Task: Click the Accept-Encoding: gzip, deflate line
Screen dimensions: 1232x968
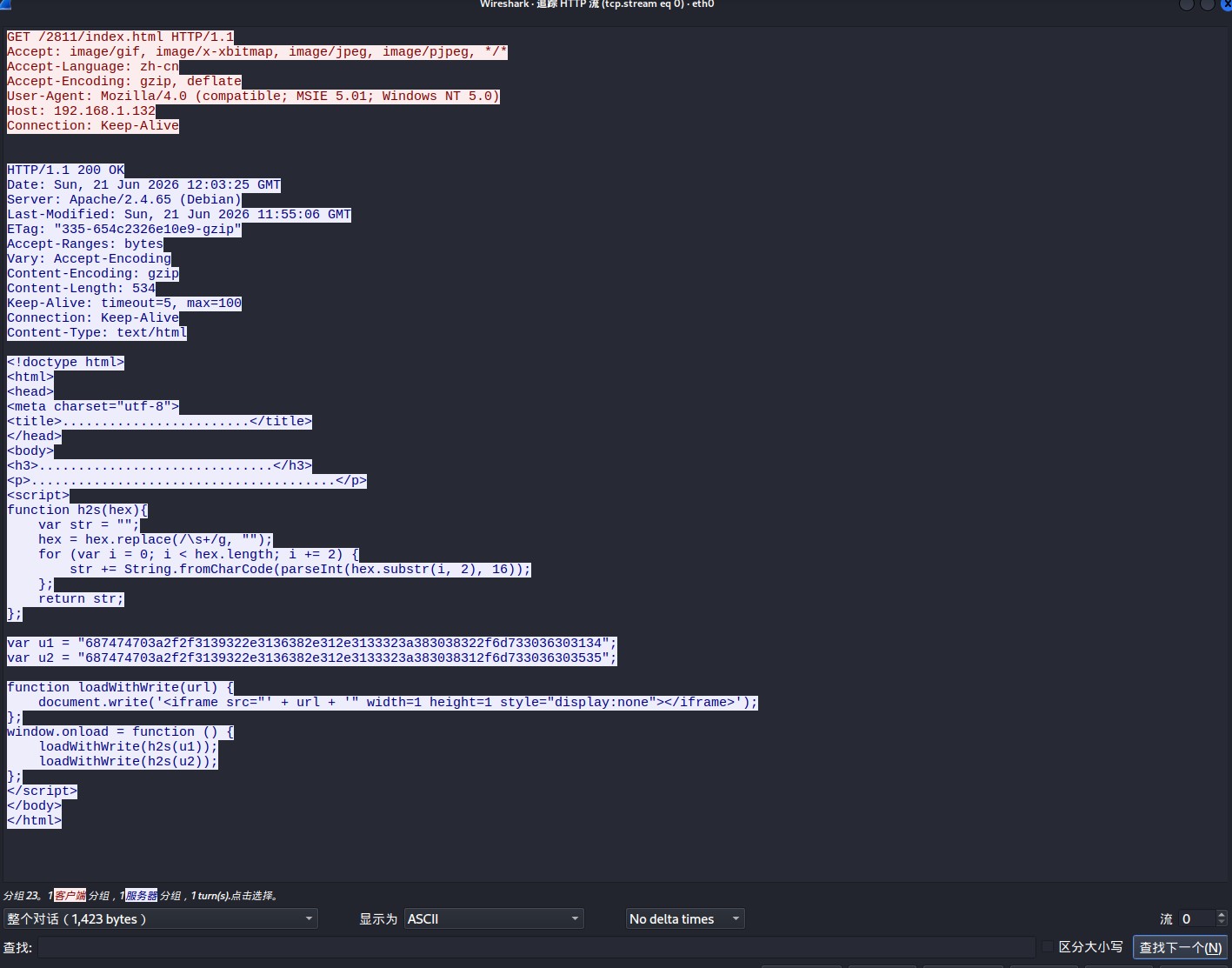Action: [x=124, y=81]
